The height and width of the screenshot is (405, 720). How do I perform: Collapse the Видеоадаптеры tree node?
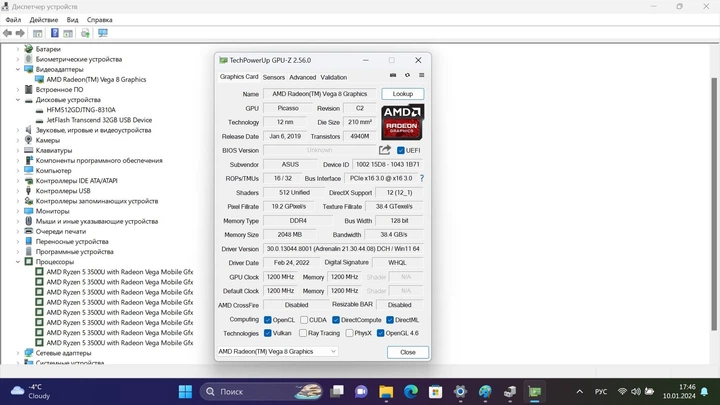pyautogui.click(x=18, y=69)
